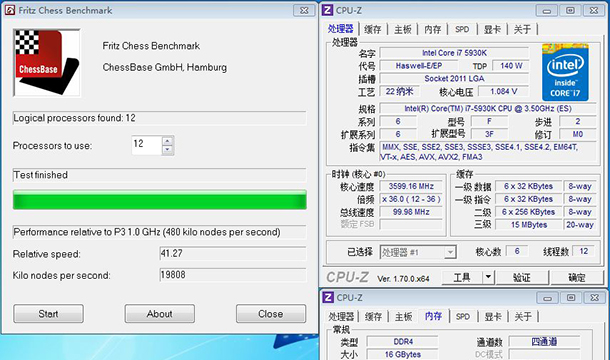Start the Fritz chess benchmark

48,314
